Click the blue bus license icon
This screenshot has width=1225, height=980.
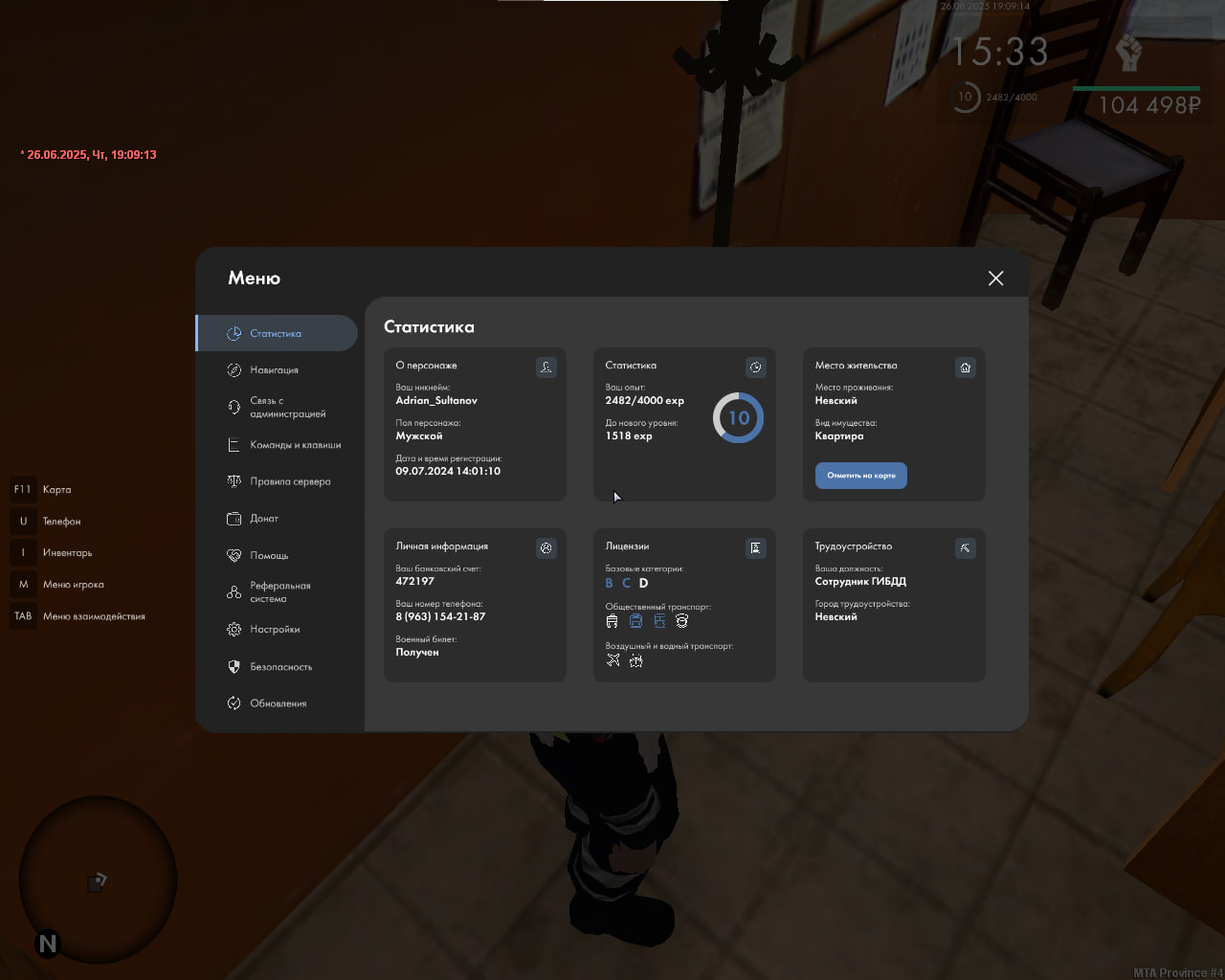[x=635, y=621]
